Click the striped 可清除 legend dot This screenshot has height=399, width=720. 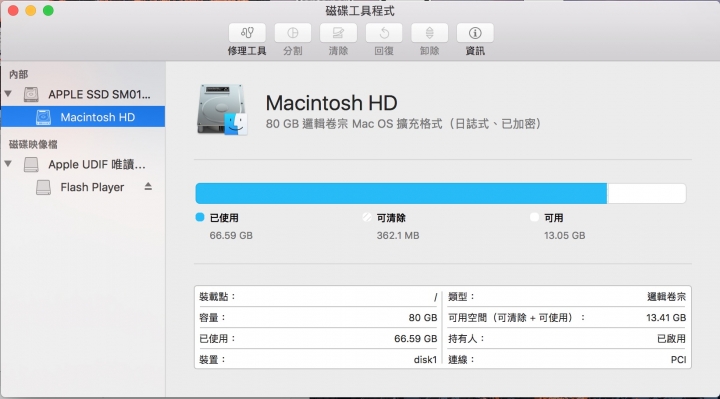click(367, 217)
